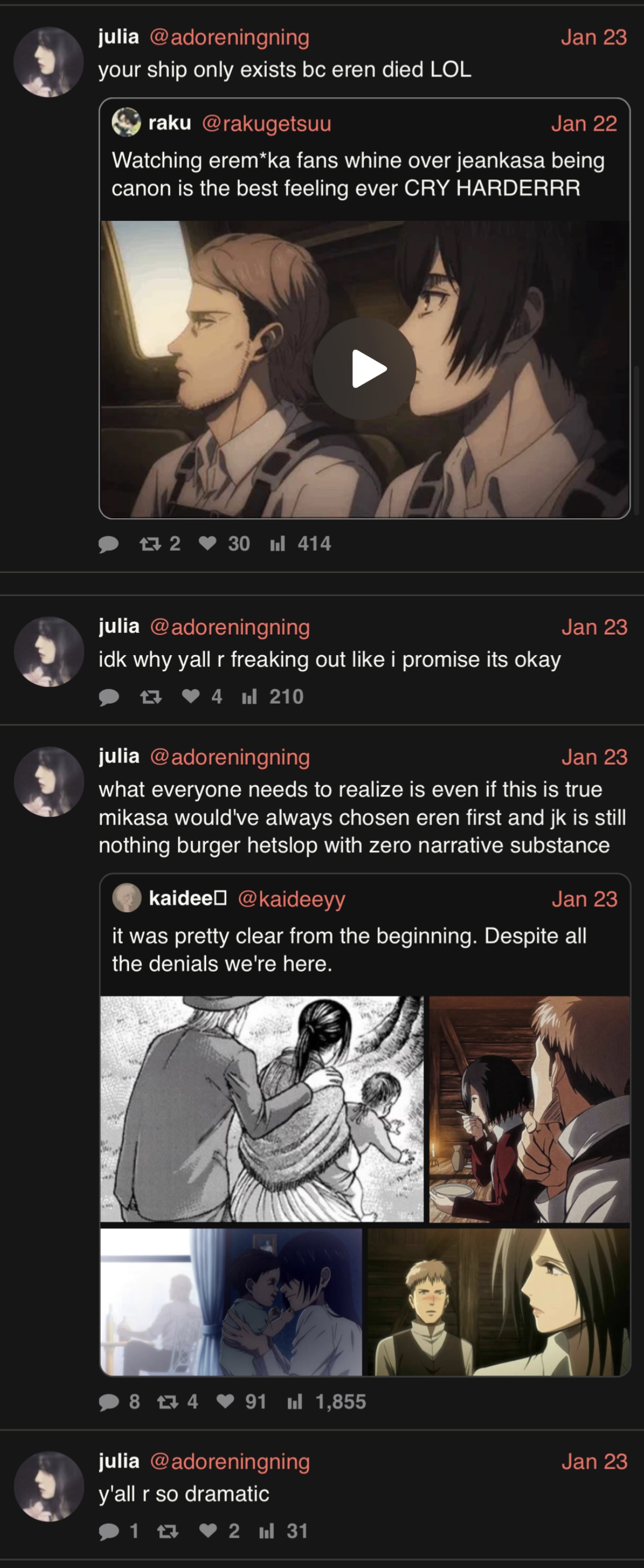Play the video in raku's quoted tweet
This screenshot has height=1568, width=644.
365,369
